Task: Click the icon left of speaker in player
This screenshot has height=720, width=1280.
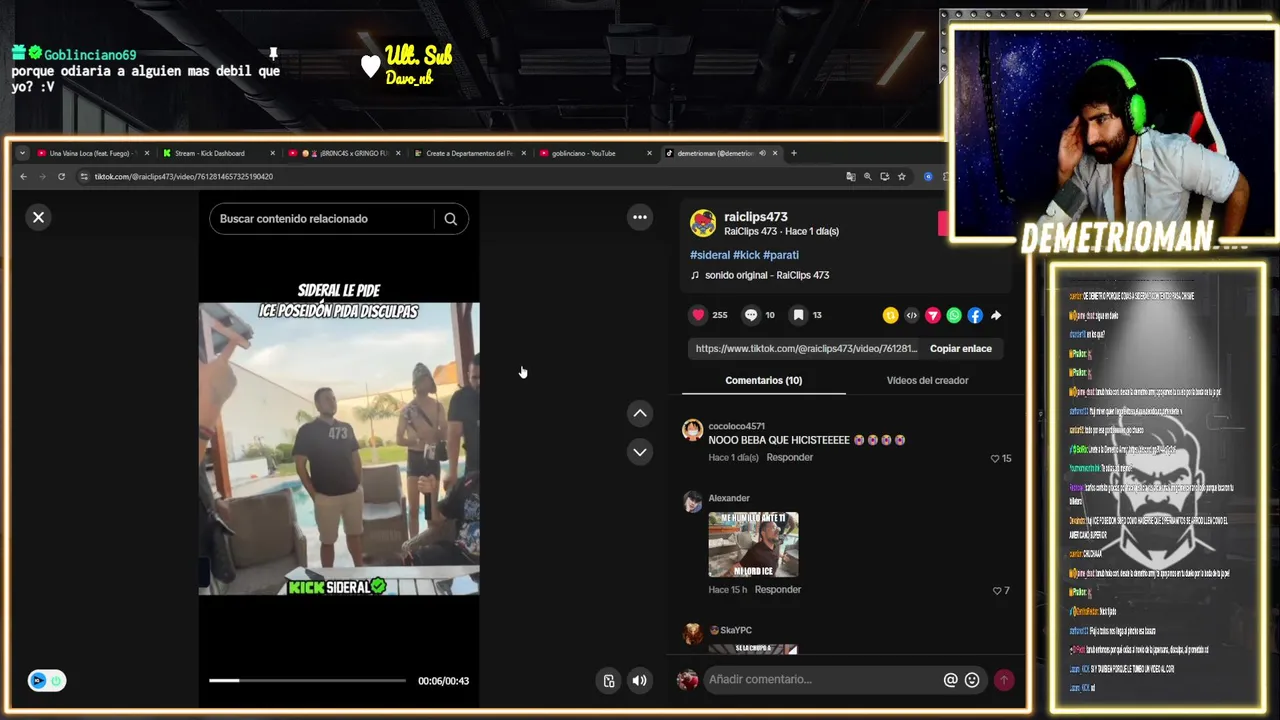Action: pos(609,681)
